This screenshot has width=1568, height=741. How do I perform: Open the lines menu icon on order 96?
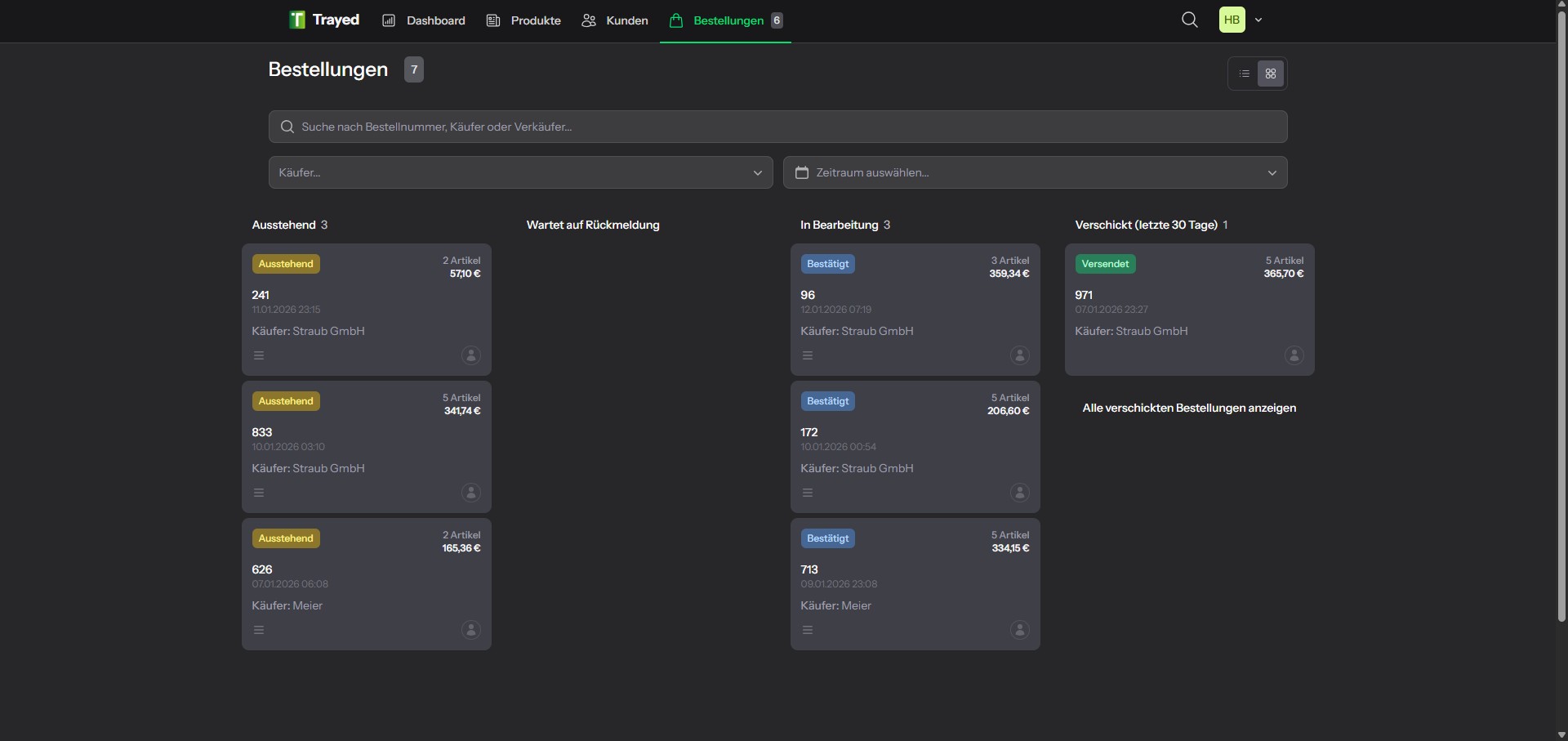click(808, 355)
